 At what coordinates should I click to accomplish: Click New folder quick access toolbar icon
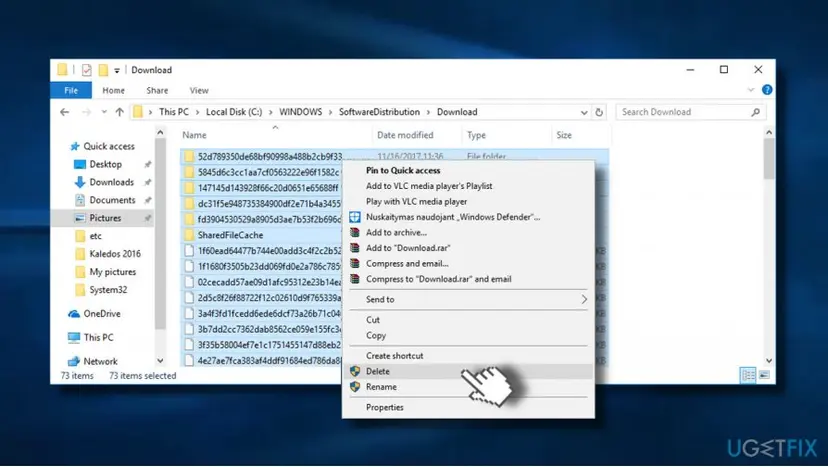(x=104, y=70)
